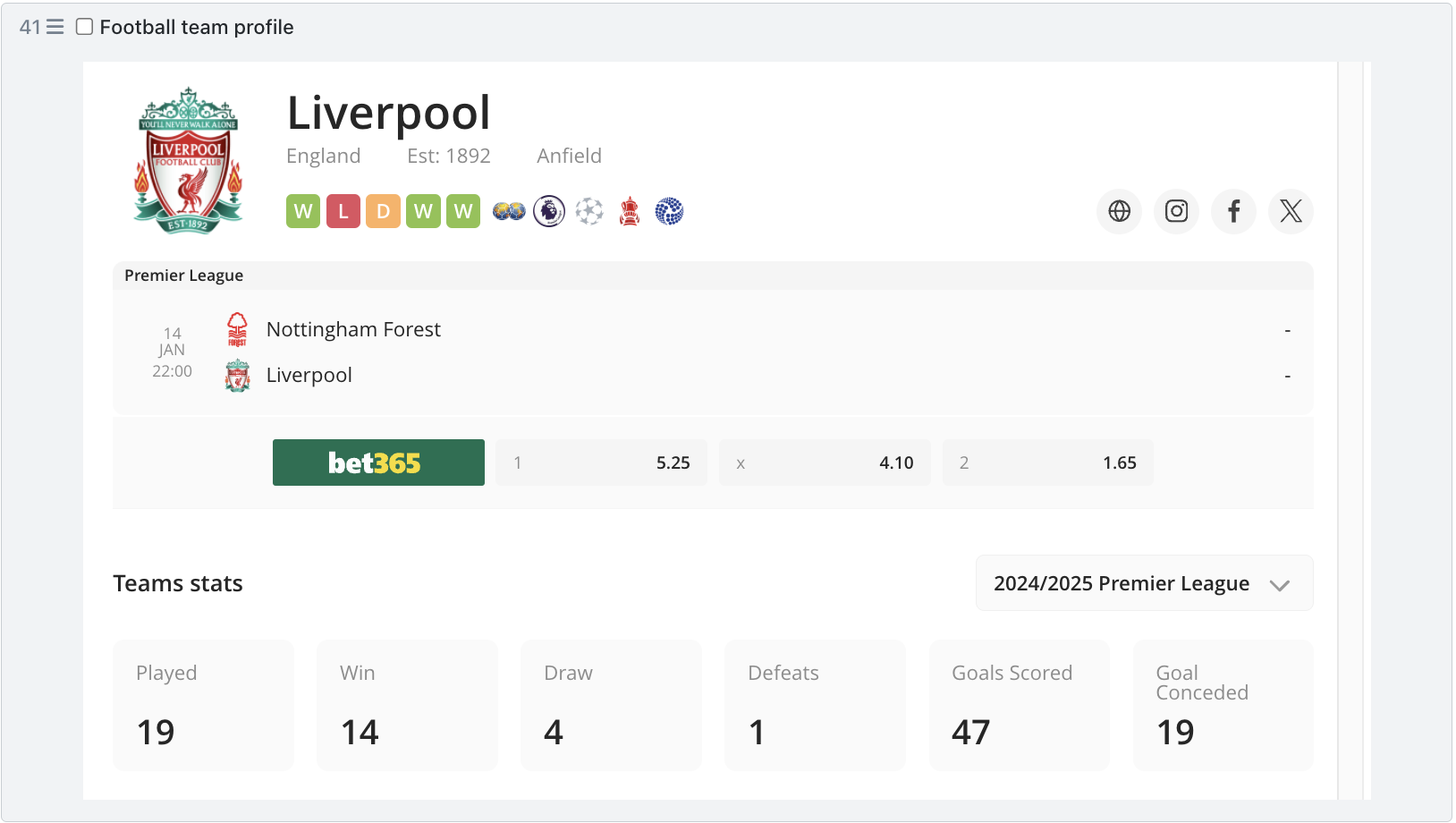Tick the Football team profile checkbox
1456x823 pixels.
click(84, 27)
